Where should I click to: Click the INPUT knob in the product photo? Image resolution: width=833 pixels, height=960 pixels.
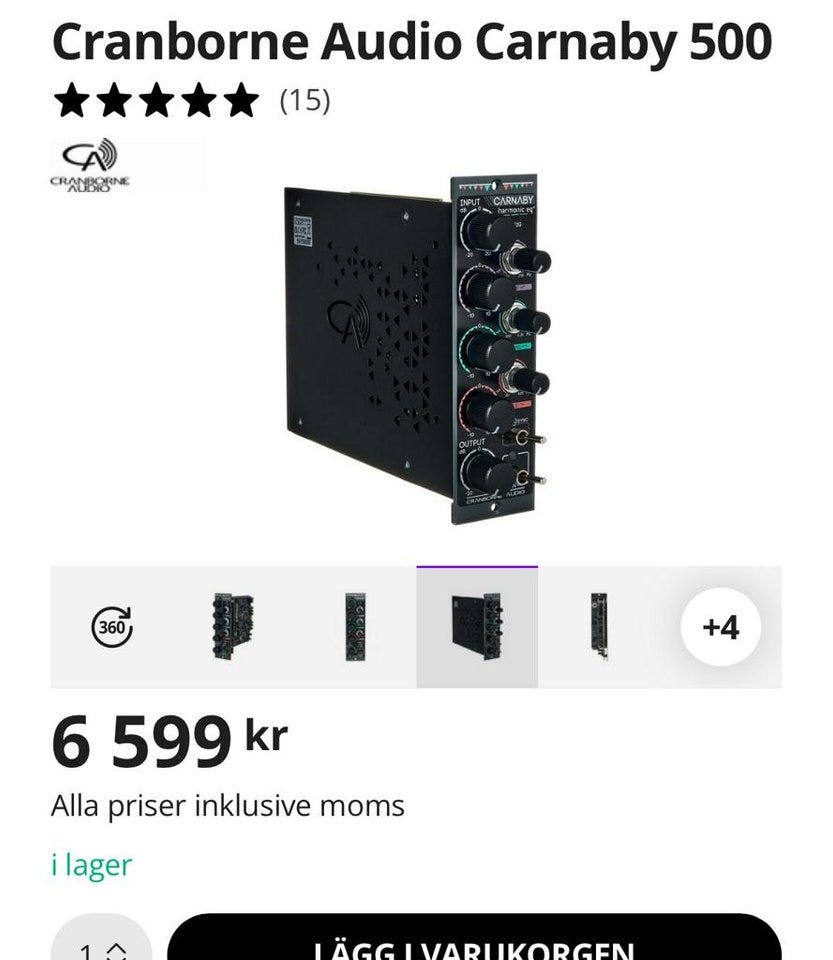pos(484,232)
